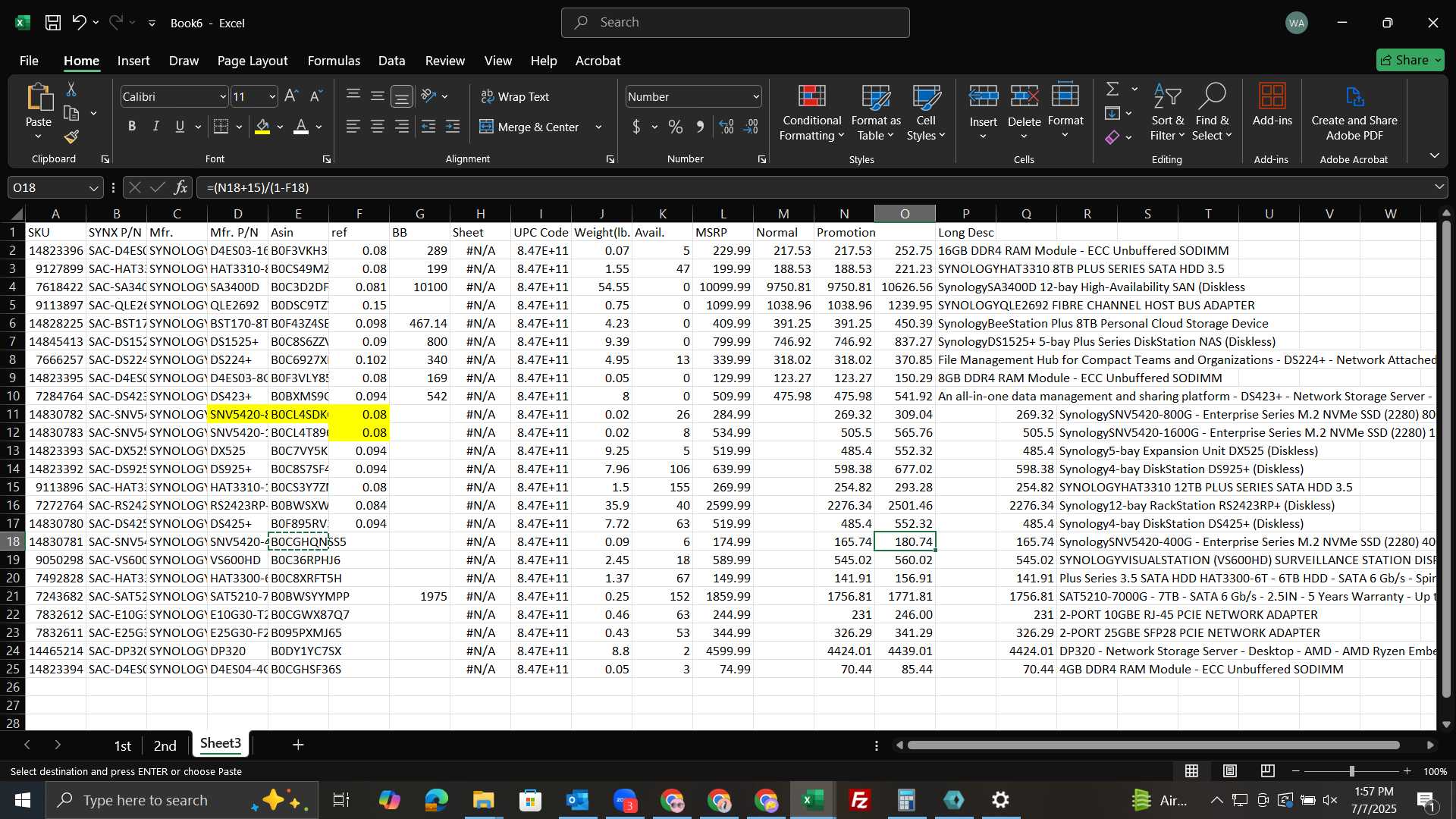Click the Copy icon in Clipboard group
The height and width of the screenshot is (819, 1456).
tap(71, 114)
